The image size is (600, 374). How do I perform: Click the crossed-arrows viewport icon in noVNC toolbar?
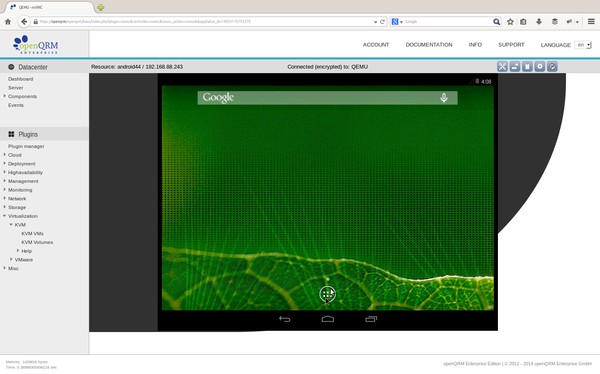pos(502,67)
